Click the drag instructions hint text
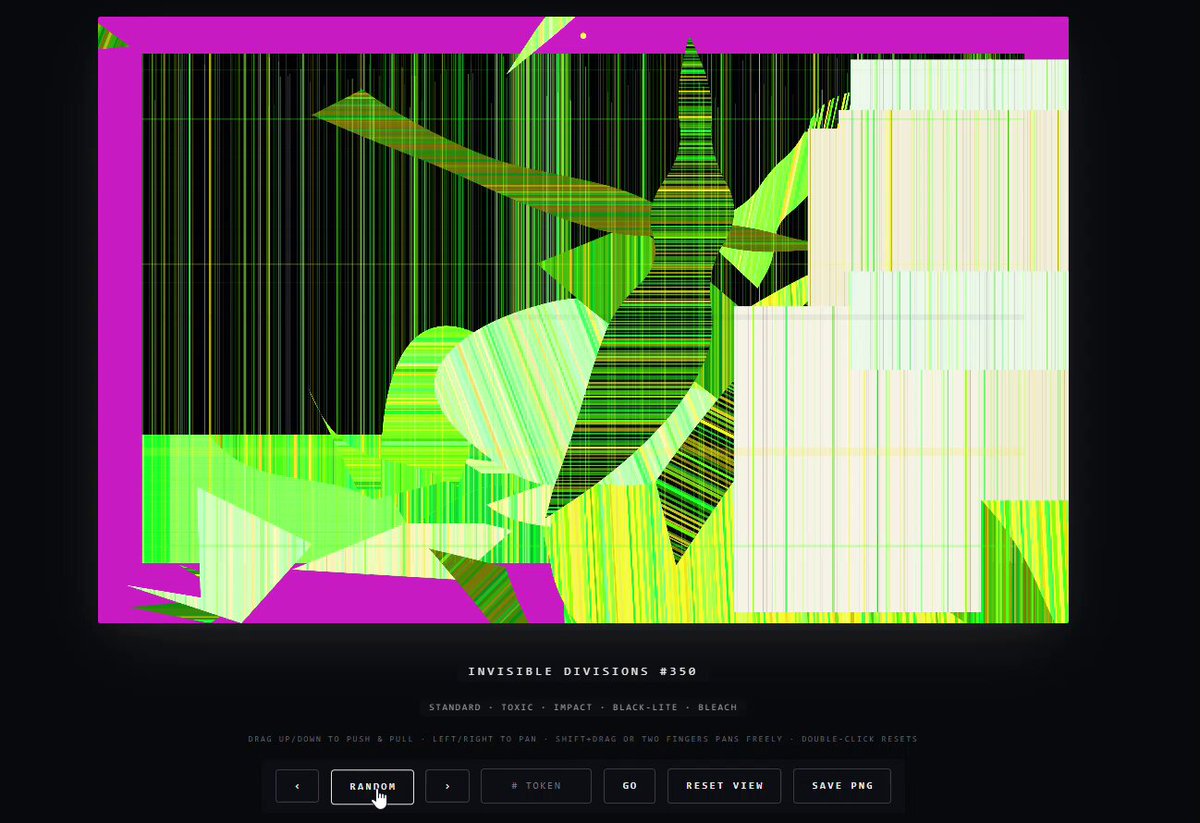This screenshot has height=823, width=1200. click(x=583, y=739)
